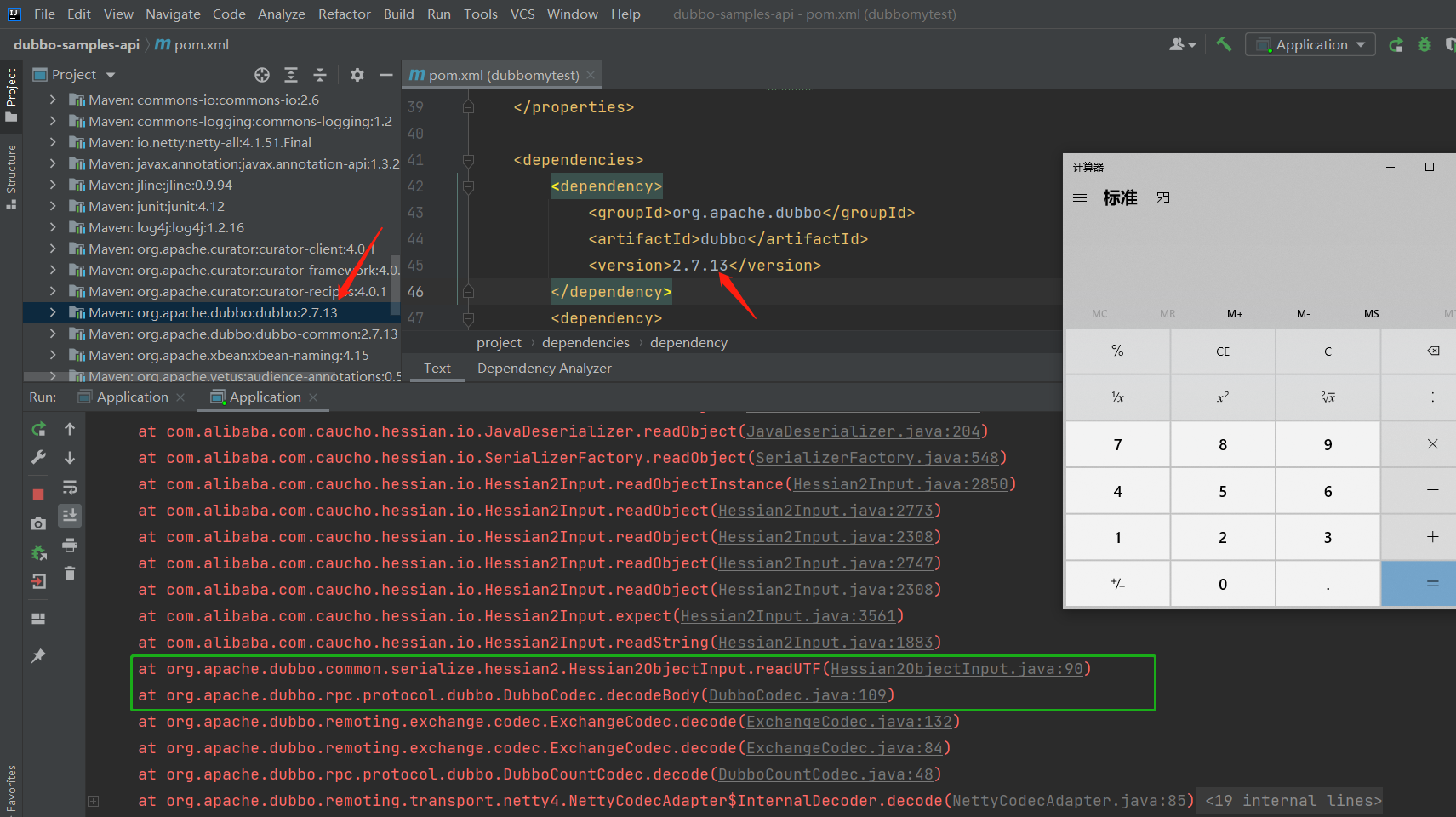Open SerializerFactory.java:548 link
This screenshot has width=1456, height=817.
[876, 458]
